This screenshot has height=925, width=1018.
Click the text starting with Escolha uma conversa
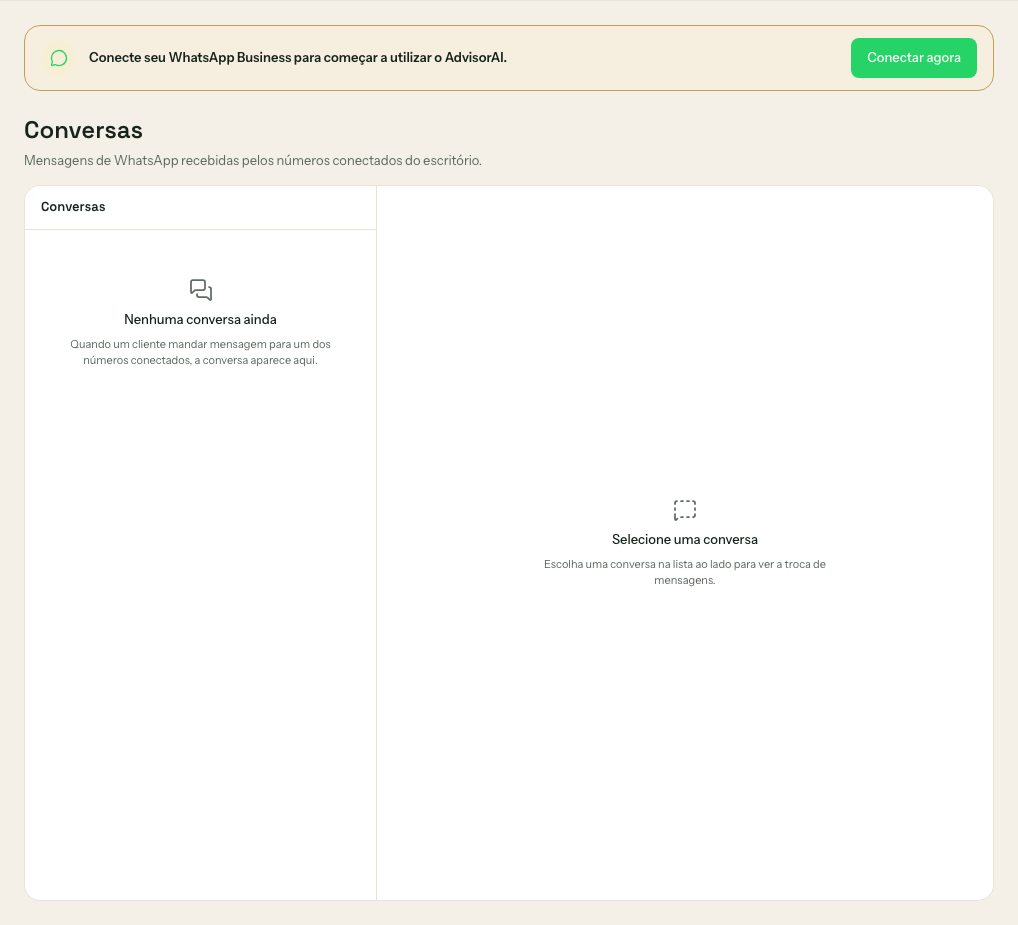[684, 572]
